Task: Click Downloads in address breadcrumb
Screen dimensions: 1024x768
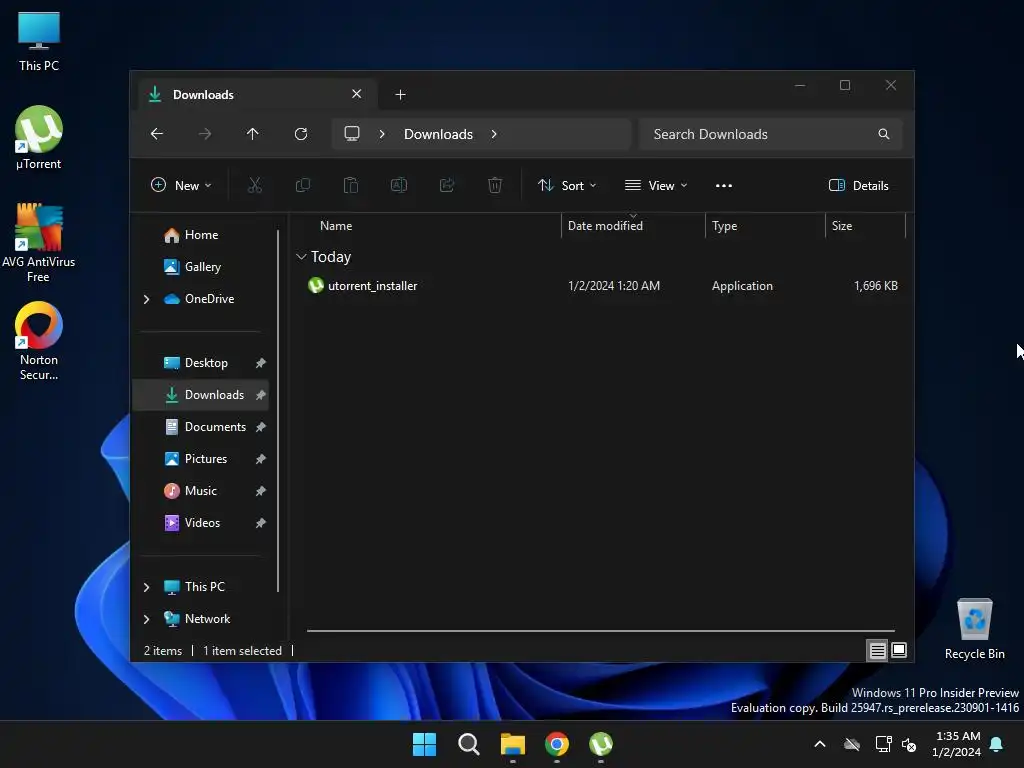Action: point(438,134)
